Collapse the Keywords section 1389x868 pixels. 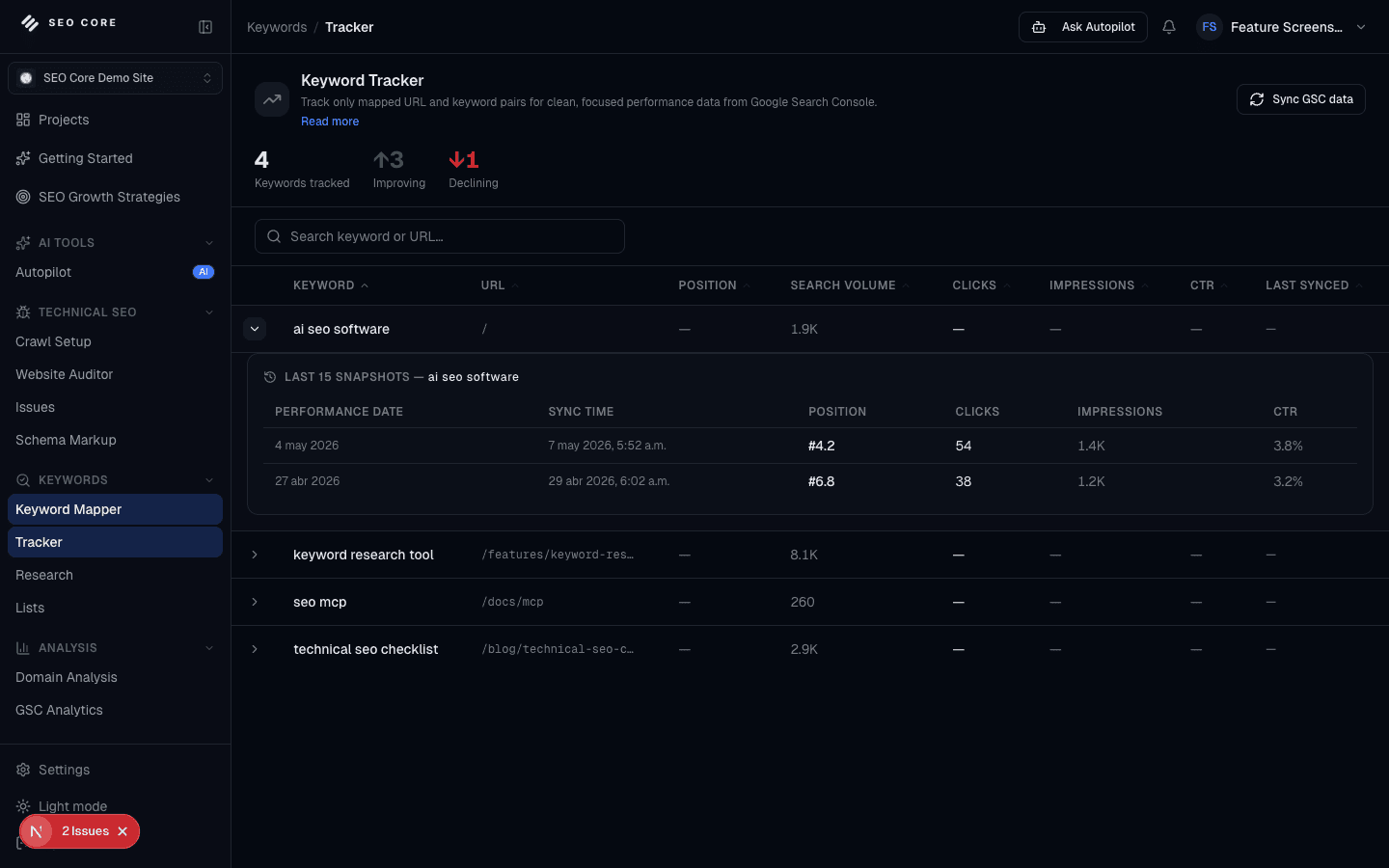point(209,480)
